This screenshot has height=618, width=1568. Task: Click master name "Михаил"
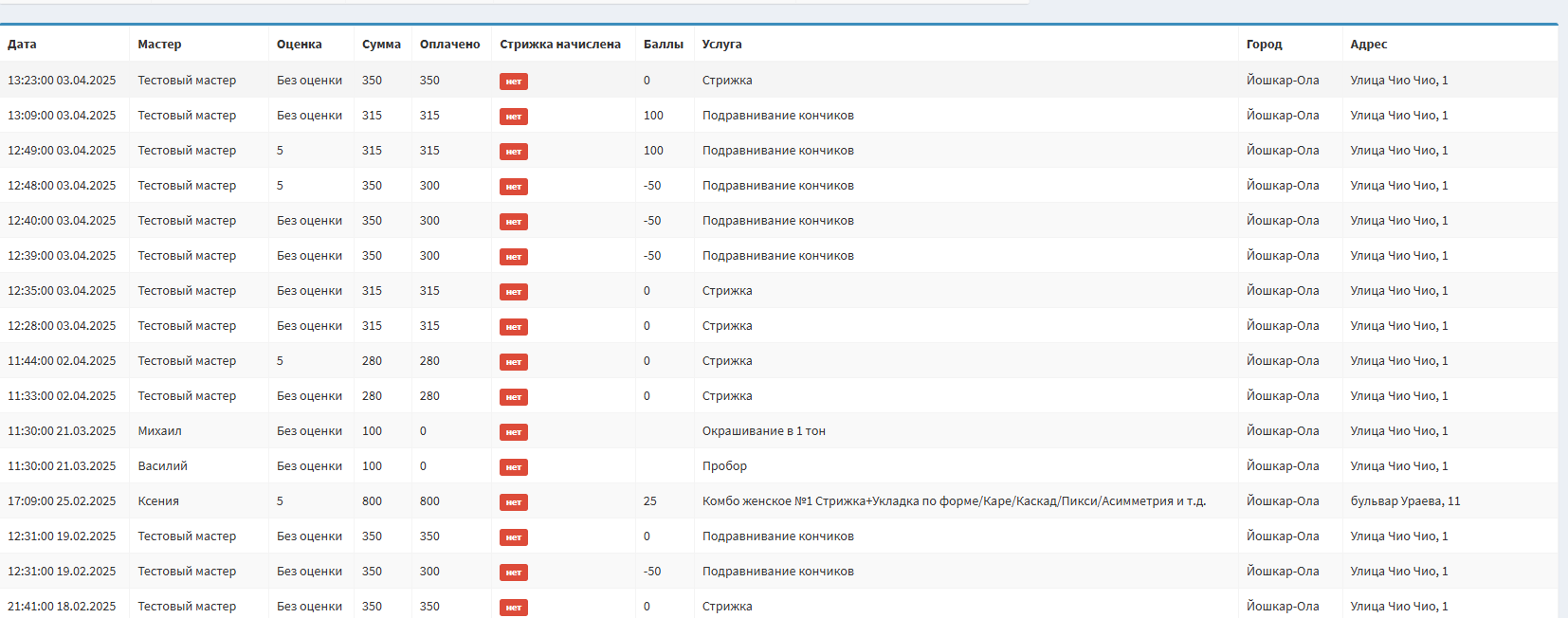[x=159, y=431]
